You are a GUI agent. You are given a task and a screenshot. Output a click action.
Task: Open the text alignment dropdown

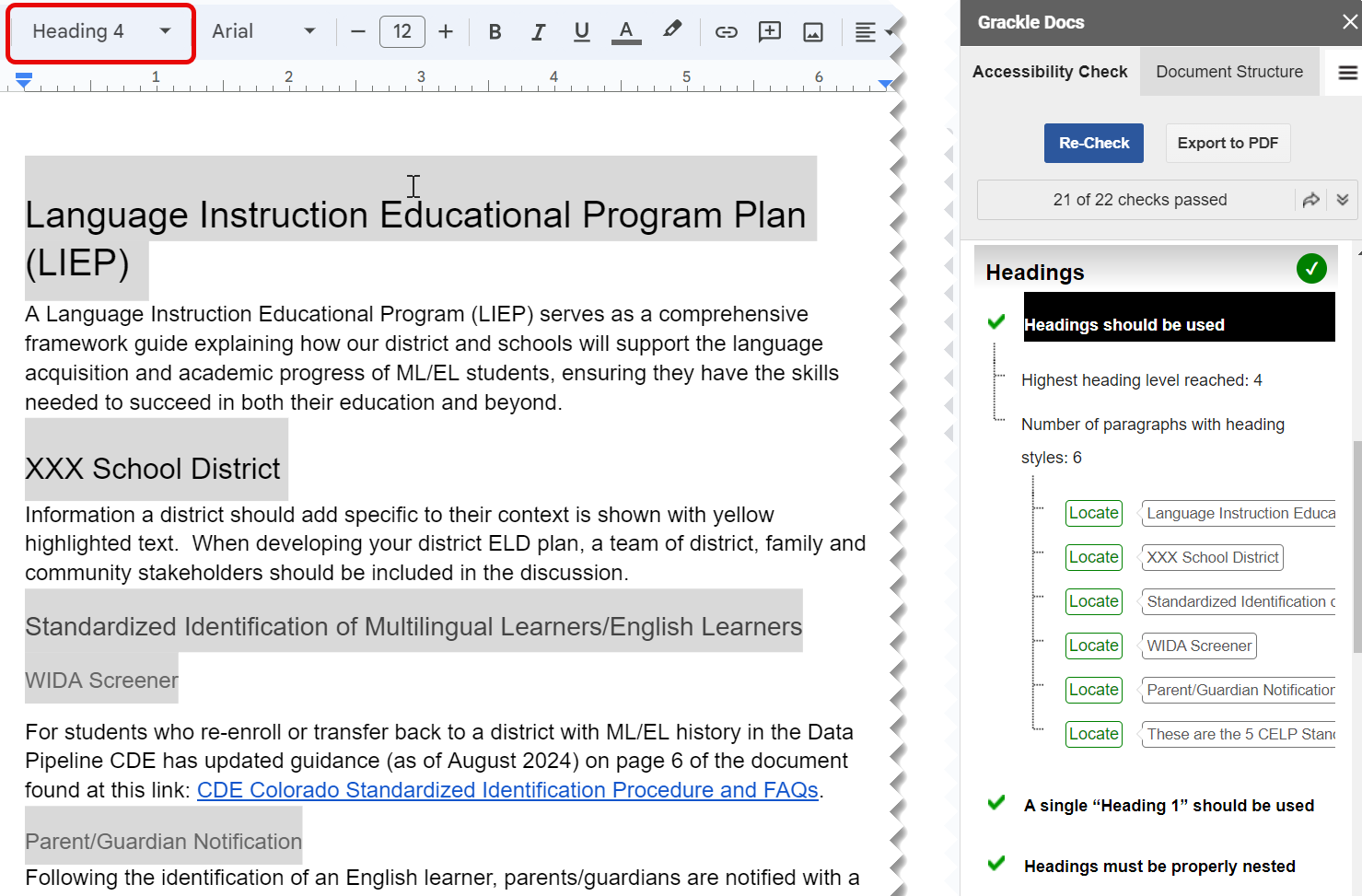[874, 32]
